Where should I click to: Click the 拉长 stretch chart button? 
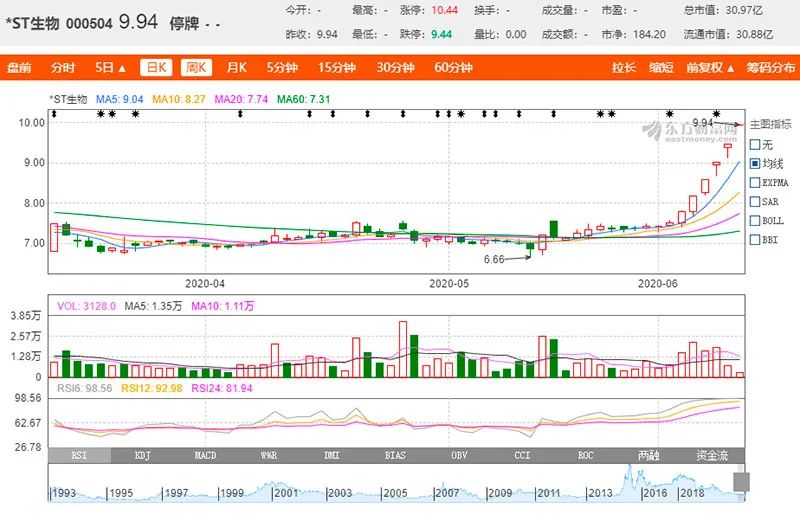(623, 68)
